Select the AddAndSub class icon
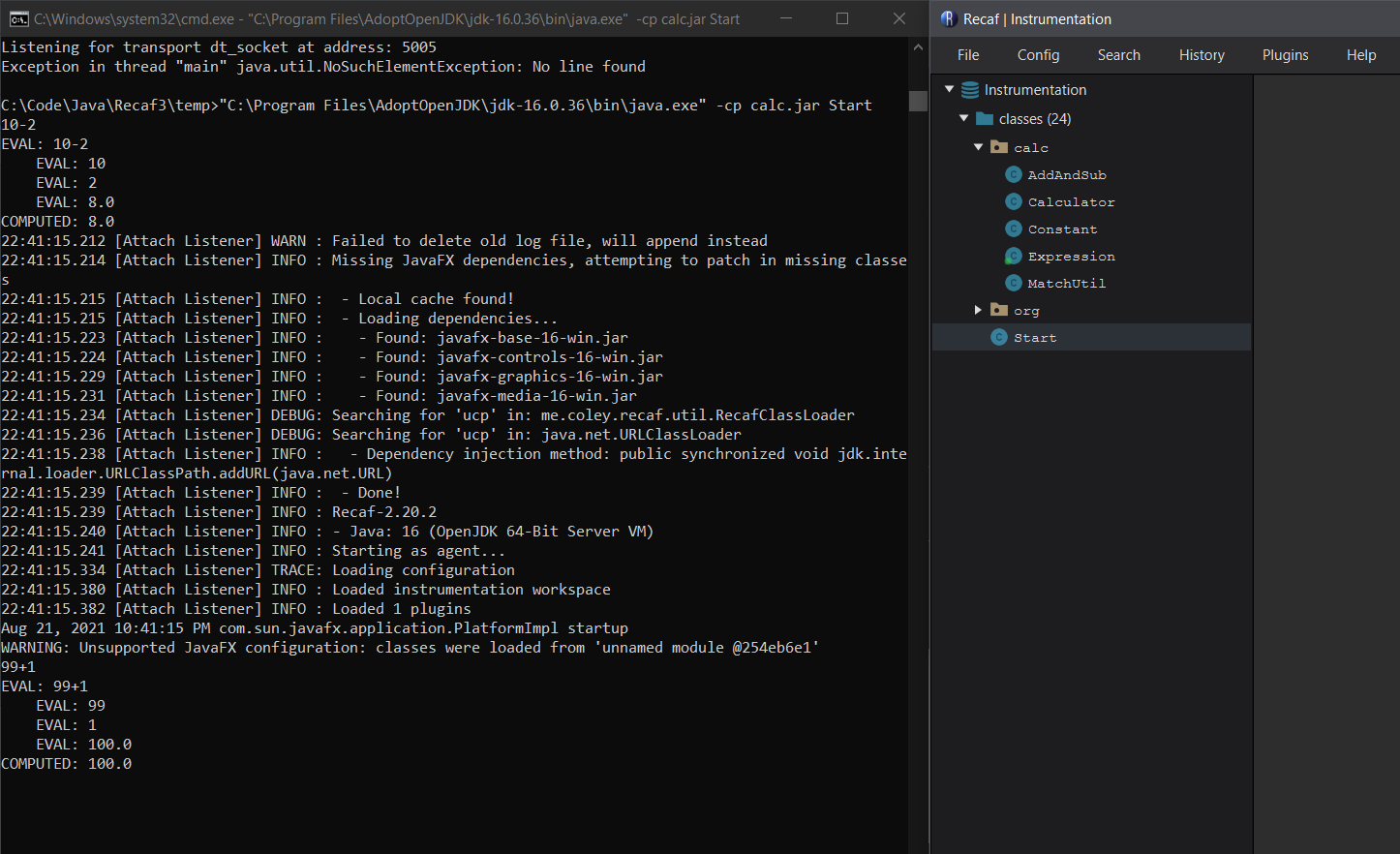This screenshot has width=1400, height=854. click(1013, 174)
